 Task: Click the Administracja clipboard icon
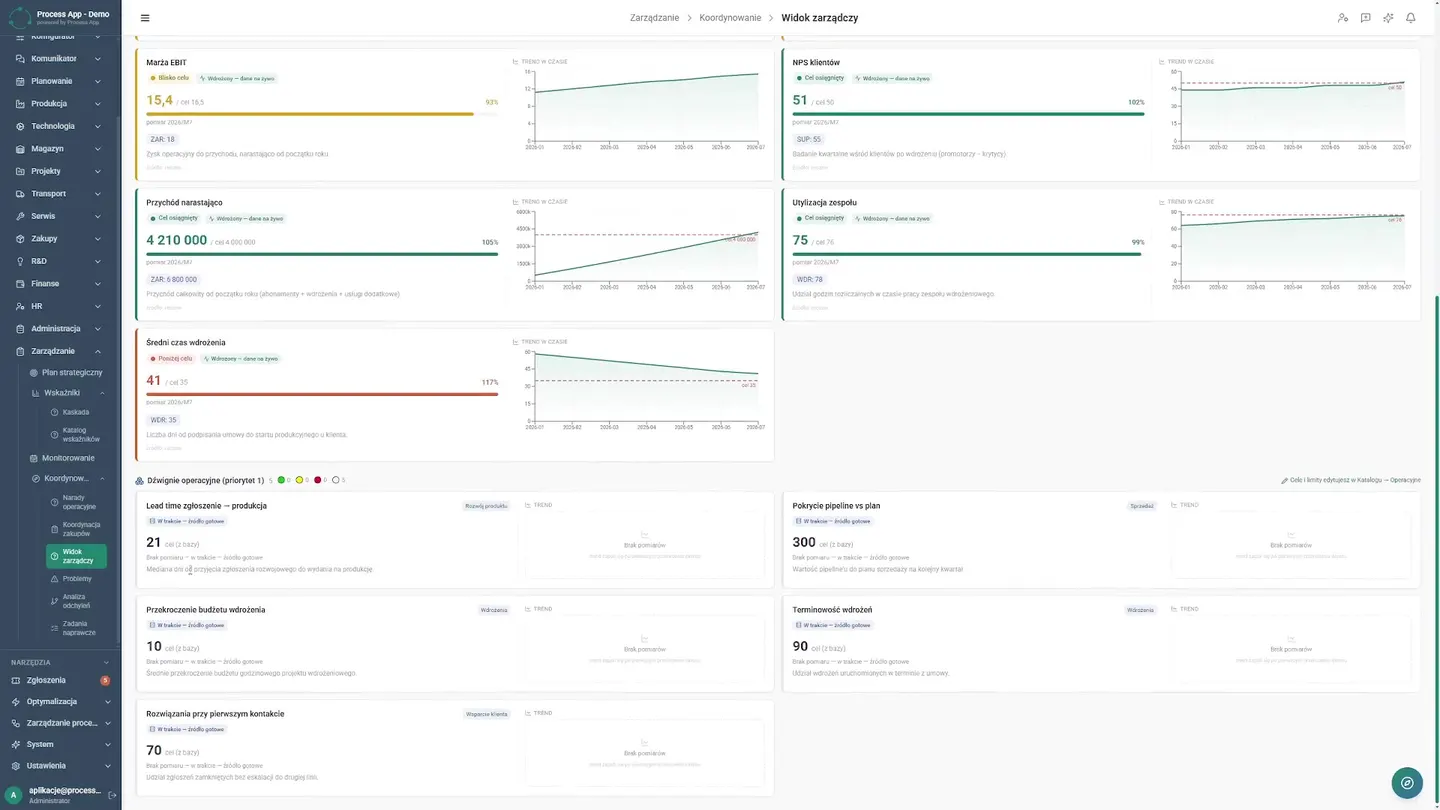click(20, 329)
